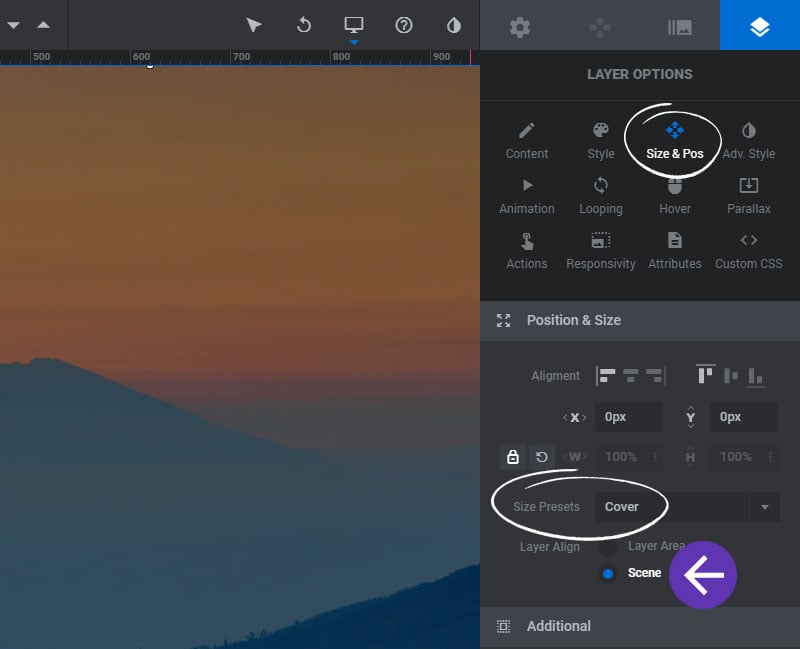Edit the X position field
Screen dimensions: 800x649
pyautogui.click(x=629, y=417)
